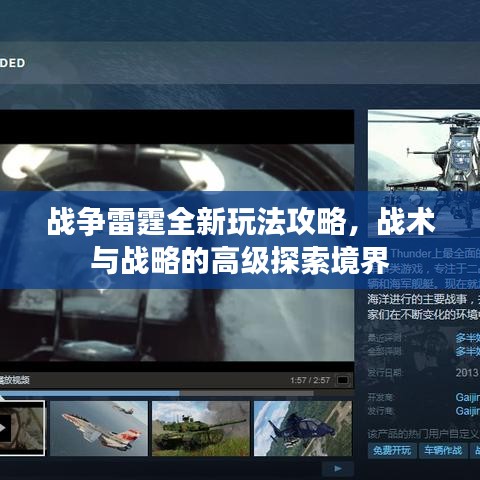
Task: Select the 免费开玩 tag
Action: coord(392,451)
